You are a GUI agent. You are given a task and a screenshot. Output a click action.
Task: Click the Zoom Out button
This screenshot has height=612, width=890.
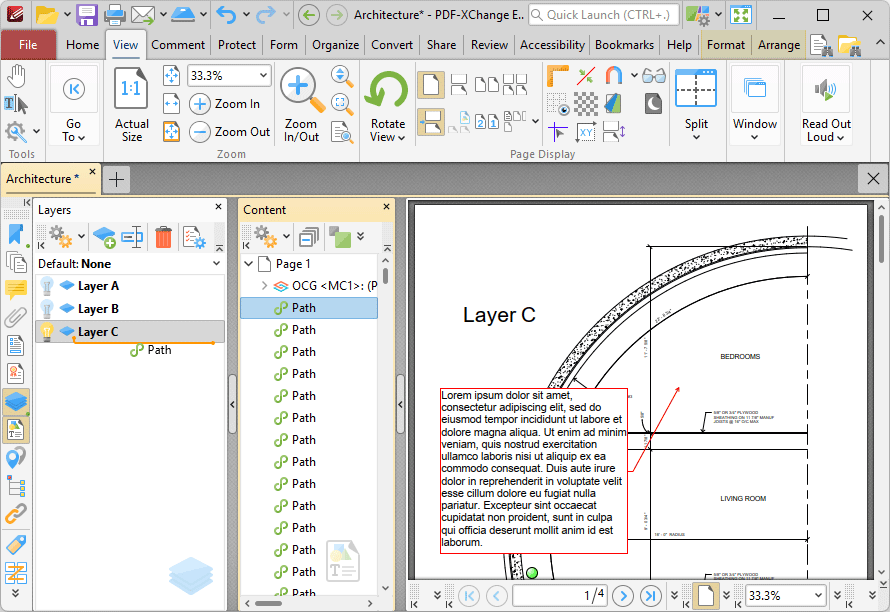pos(230,132)
